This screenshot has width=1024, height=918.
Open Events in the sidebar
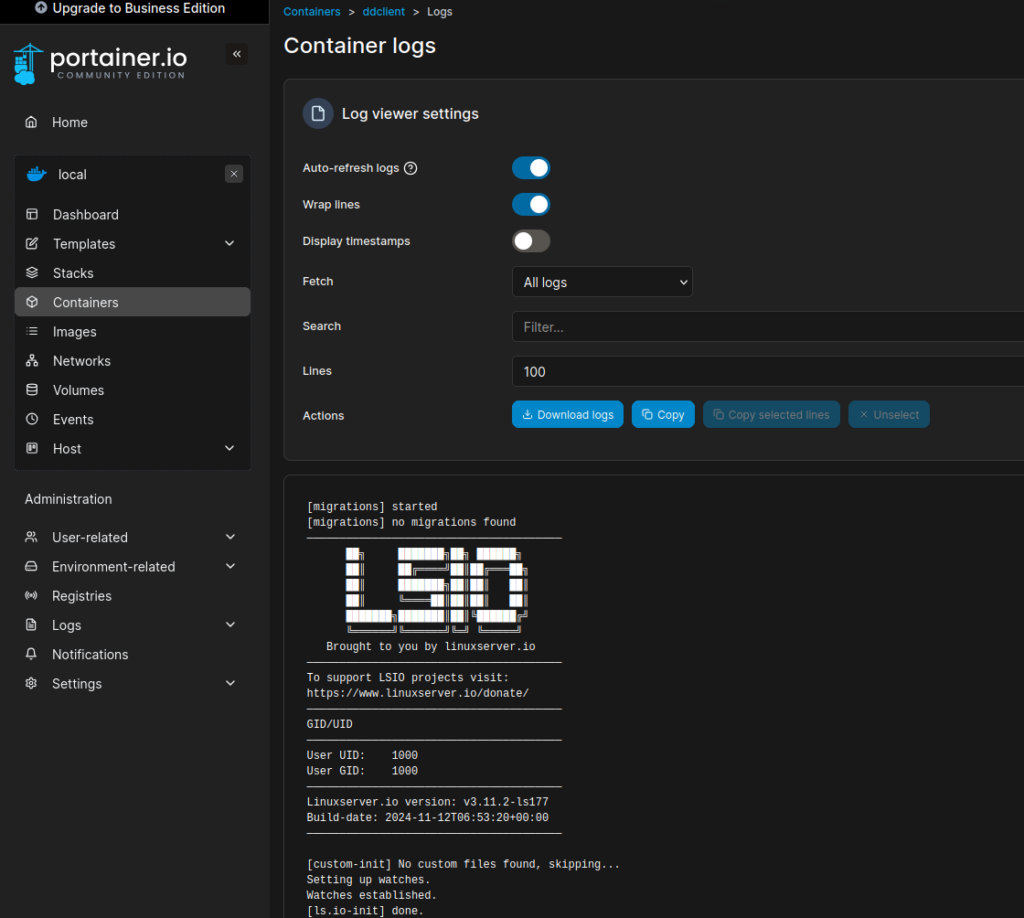133,419
